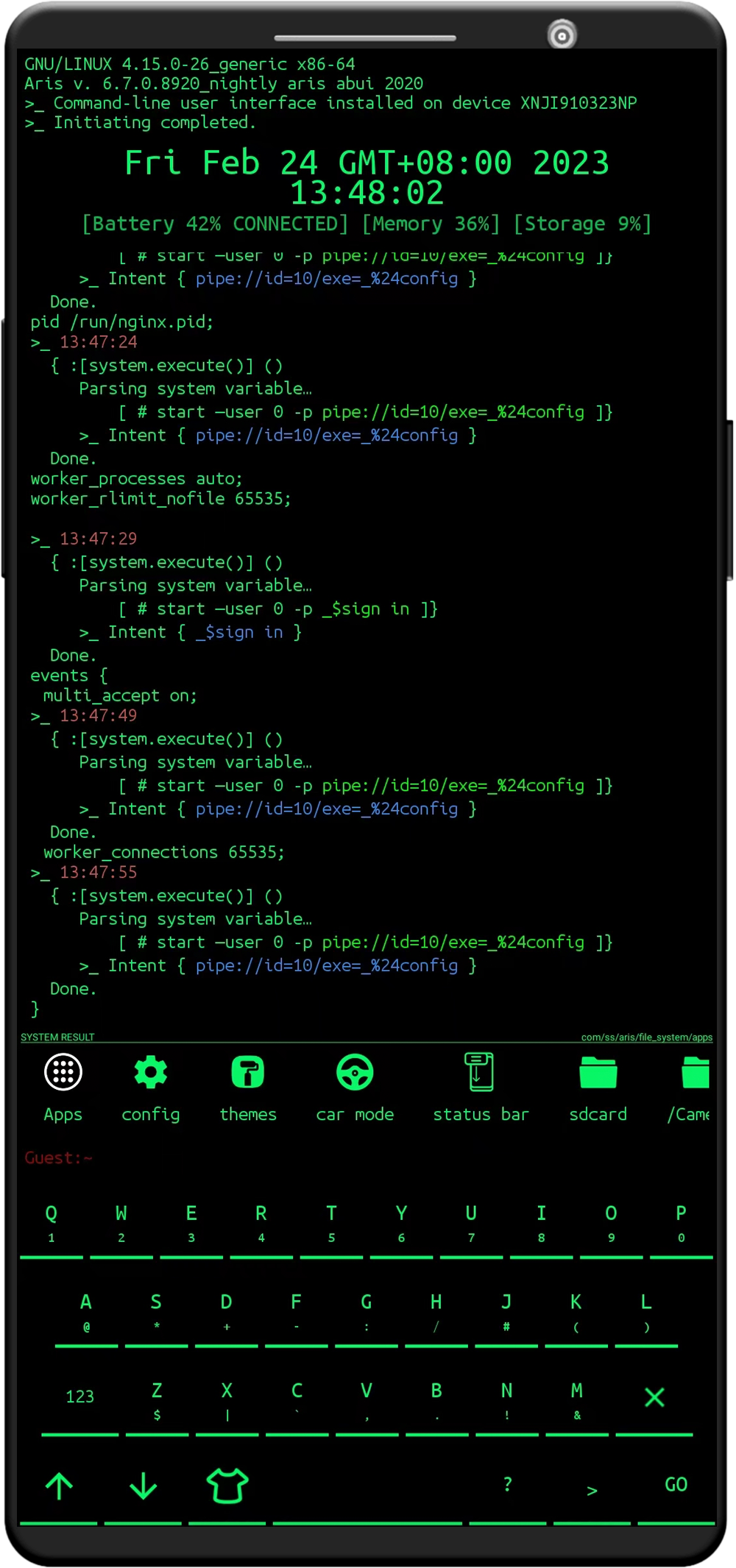
Task: Open the themes paint roller icon
Action: click(x=247, y=1072)
